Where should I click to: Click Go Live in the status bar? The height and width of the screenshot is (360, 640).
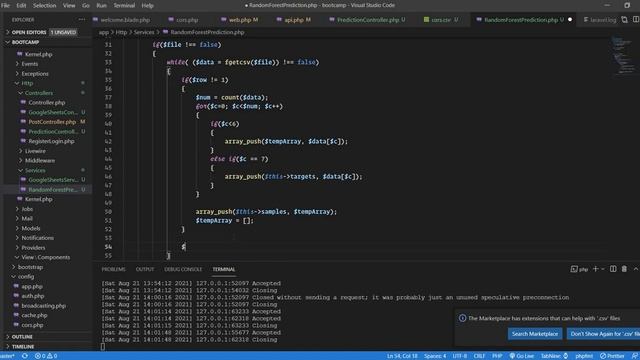[x=522, y=356]
